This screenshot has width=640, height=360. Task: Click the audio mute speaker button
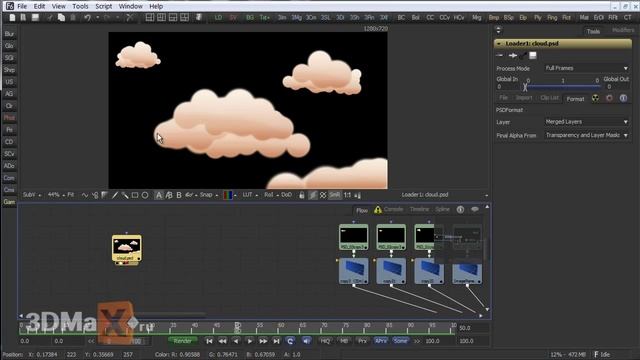tap(306, 341)
